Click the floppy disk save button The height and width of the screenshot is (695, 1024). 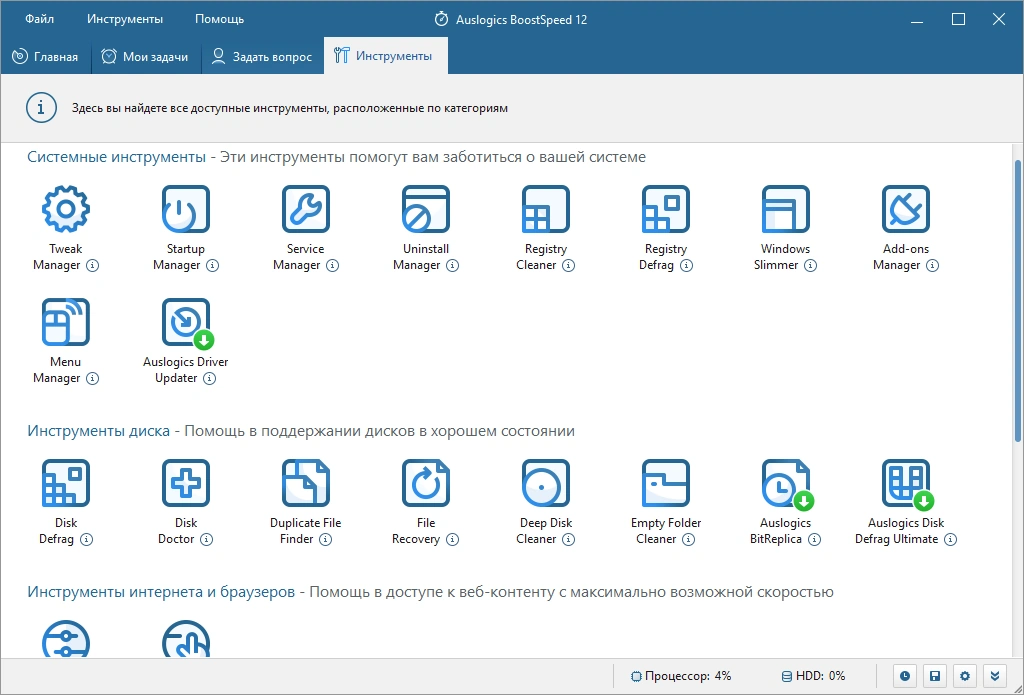coord(935,676)
